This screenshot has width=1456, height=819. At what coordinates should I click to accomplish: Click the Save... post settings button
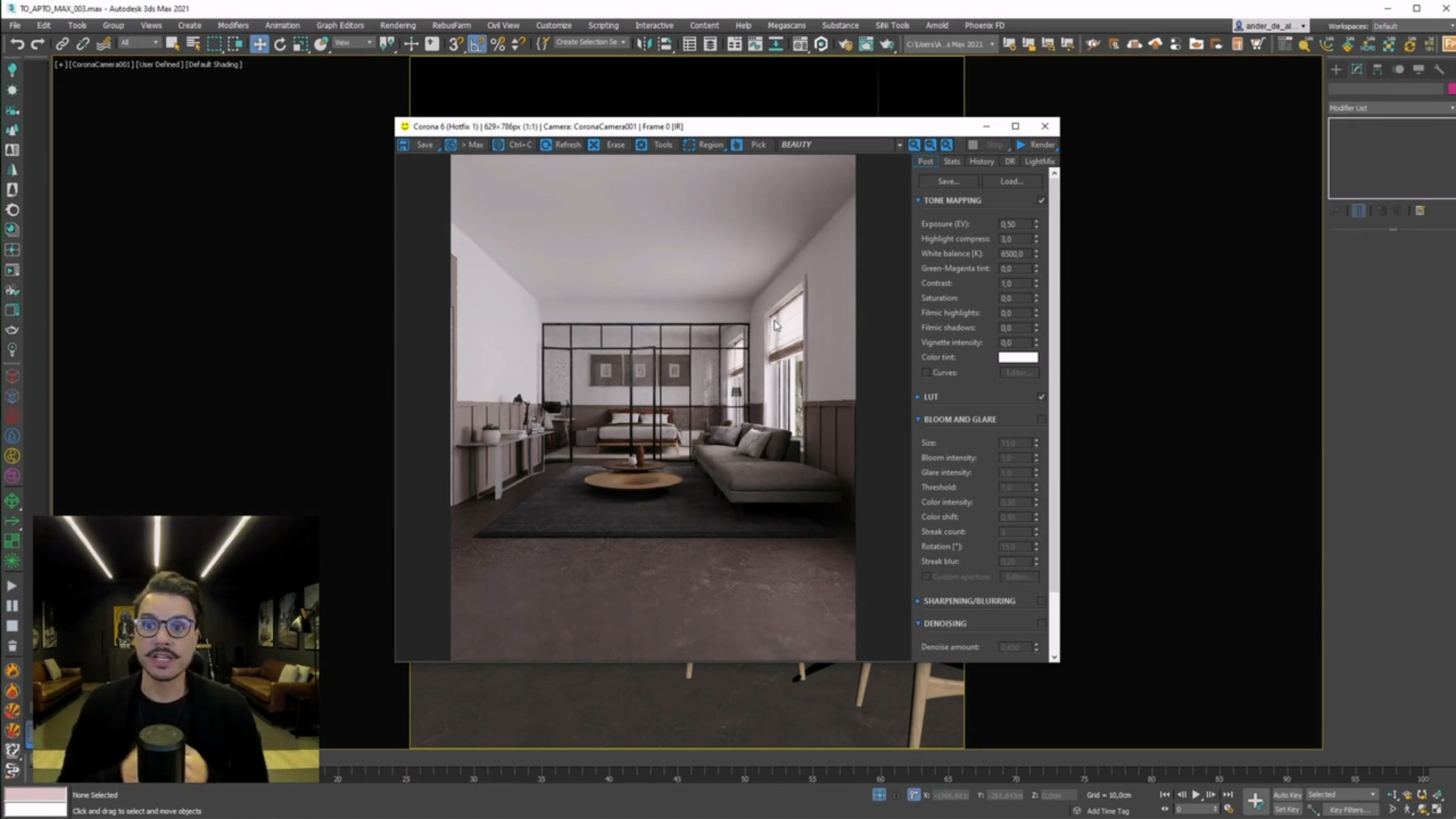(948, 182)
